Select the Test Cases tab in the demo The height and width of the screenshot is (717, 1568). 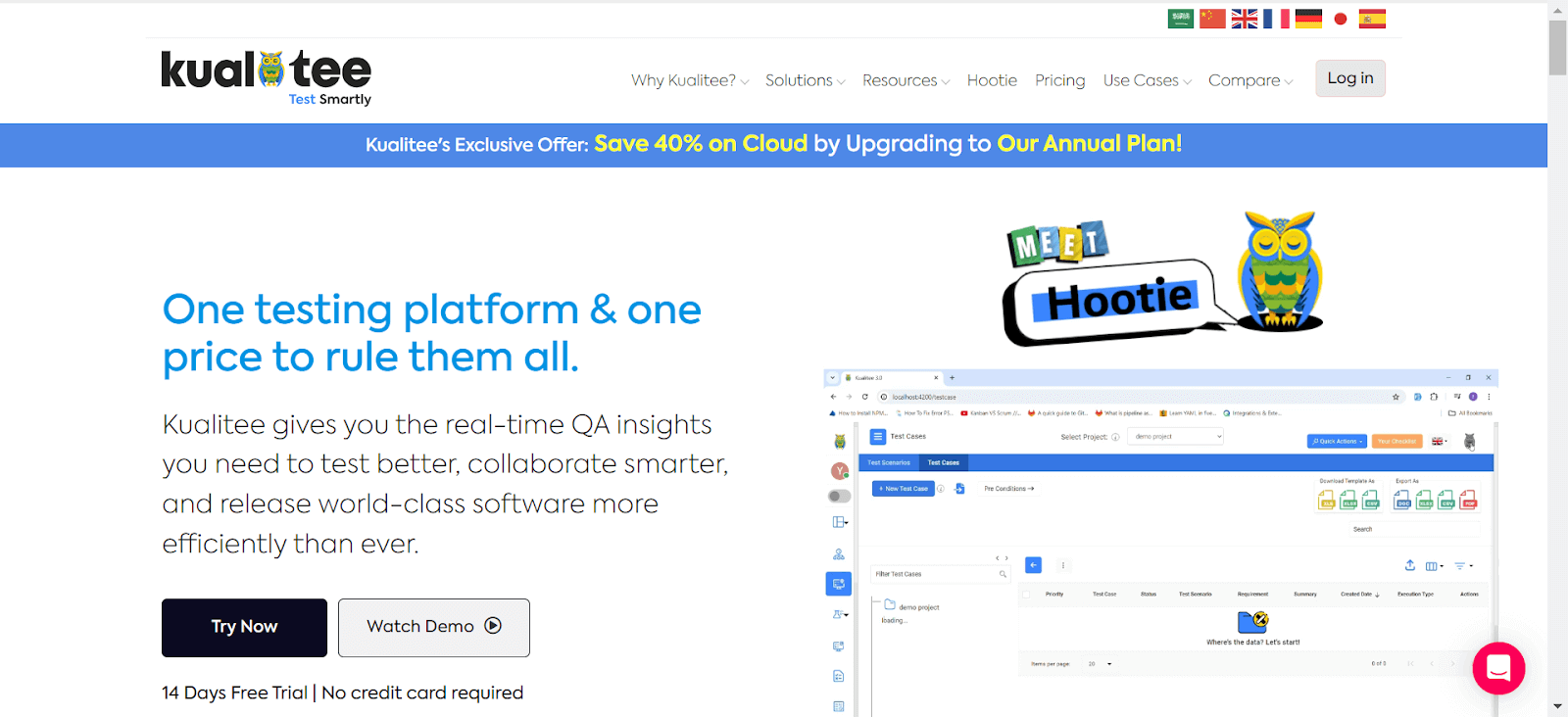(x=944, y=462)
